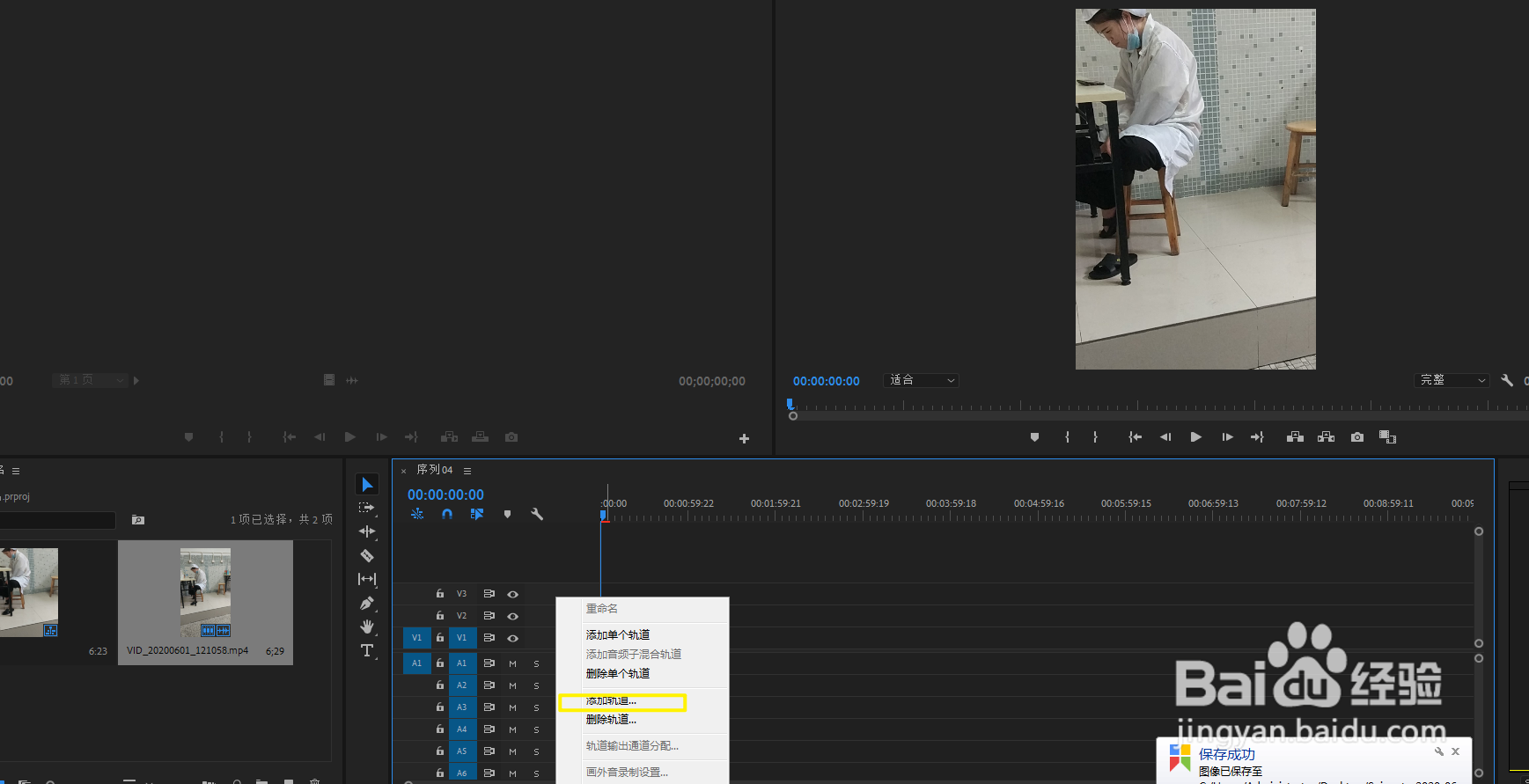Toggle V1 source patching button

pos(416,638)
